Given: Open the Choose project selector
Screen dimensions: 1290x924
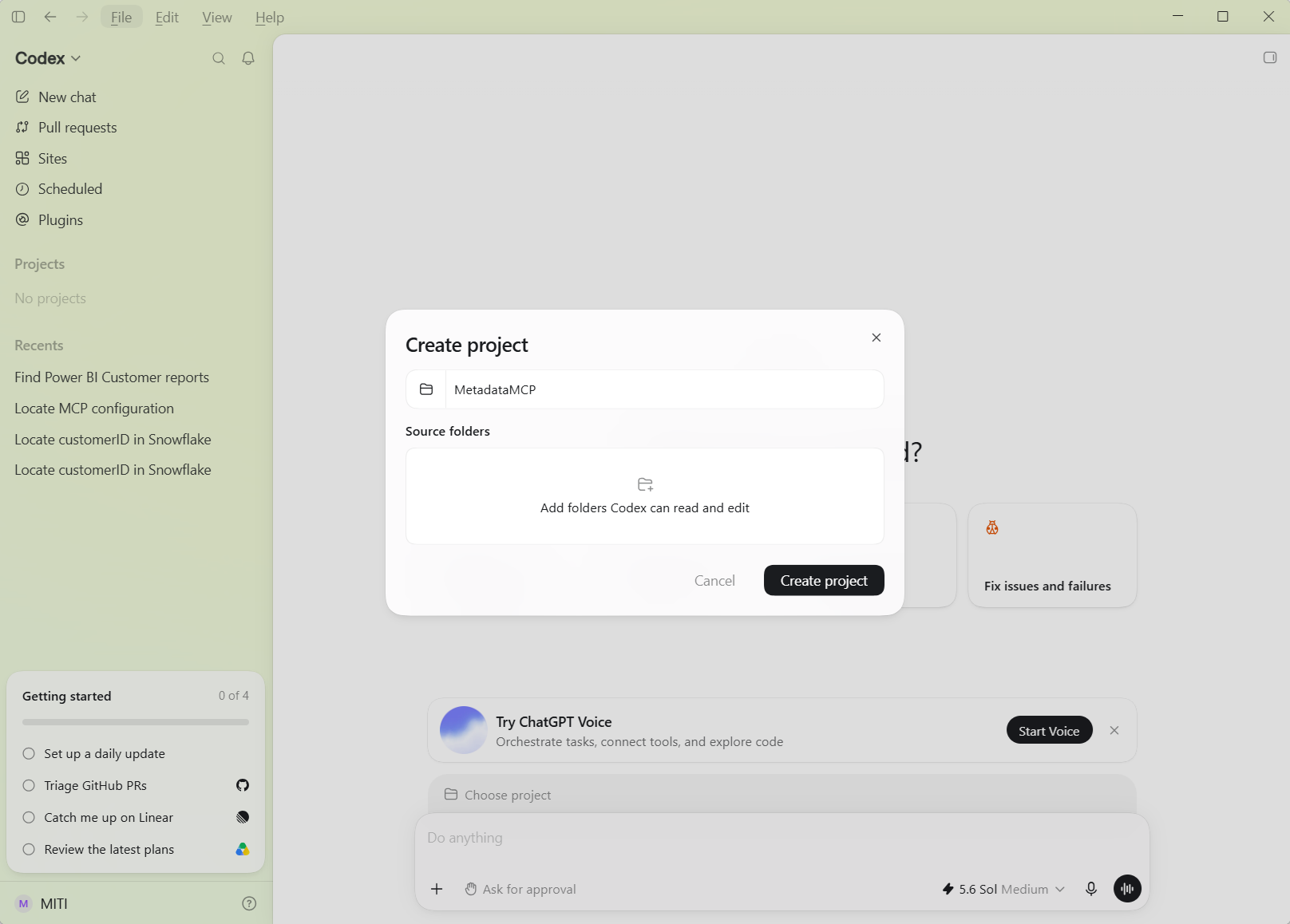Looking at the screenshot, I should point(498,795).
